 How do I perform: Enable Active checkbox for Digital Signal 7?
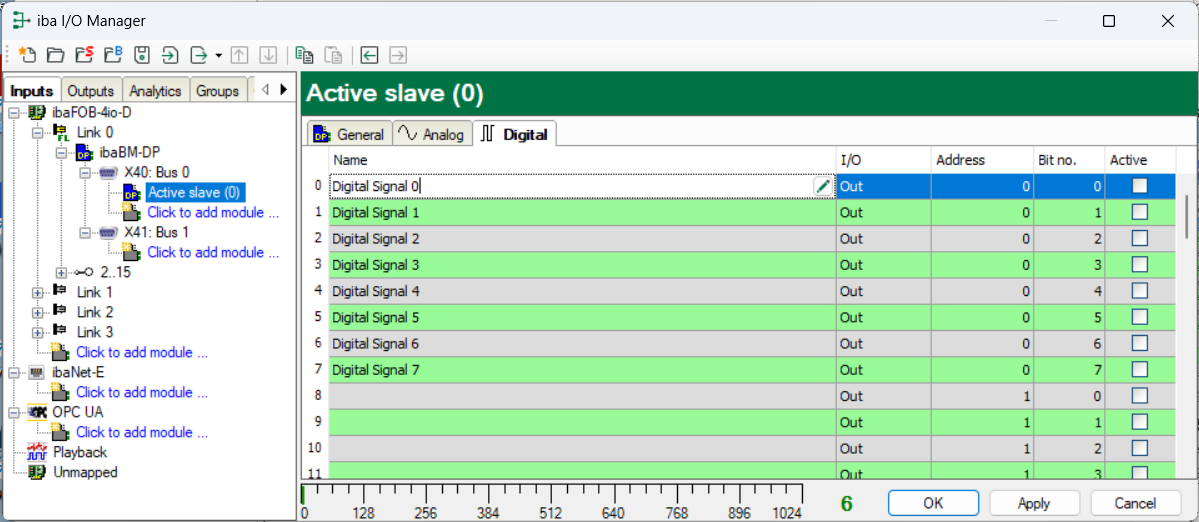point(1139,369)
